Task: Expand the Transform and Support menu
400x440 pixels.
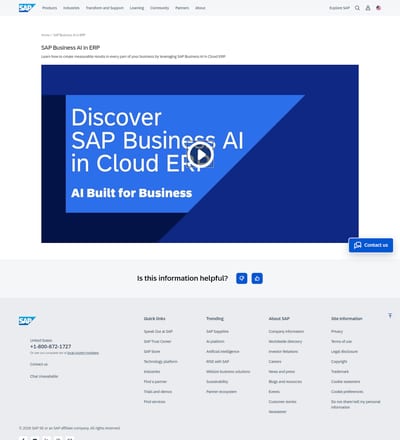Action: click(x=105, y=8)
